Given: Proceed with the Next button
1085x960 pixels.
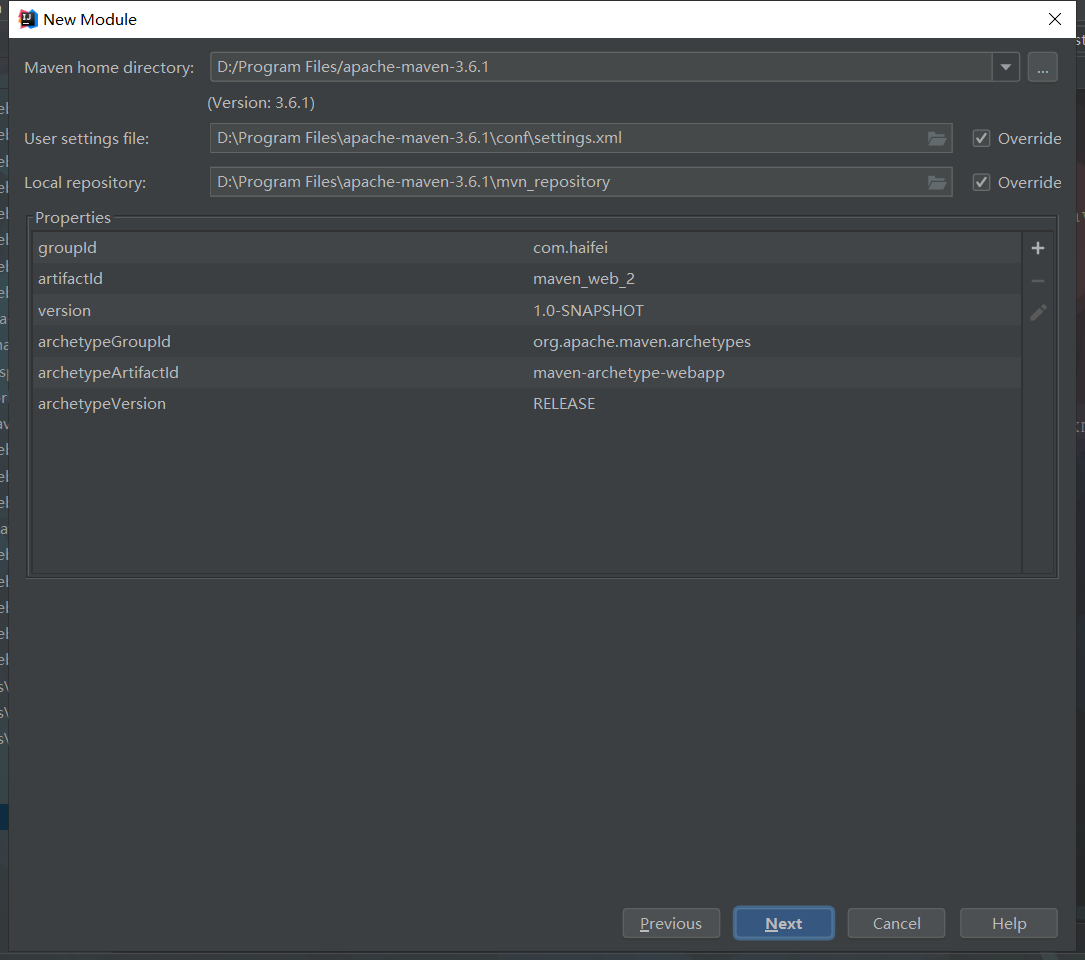Looking at the screenshot, I should click(783, 923).
